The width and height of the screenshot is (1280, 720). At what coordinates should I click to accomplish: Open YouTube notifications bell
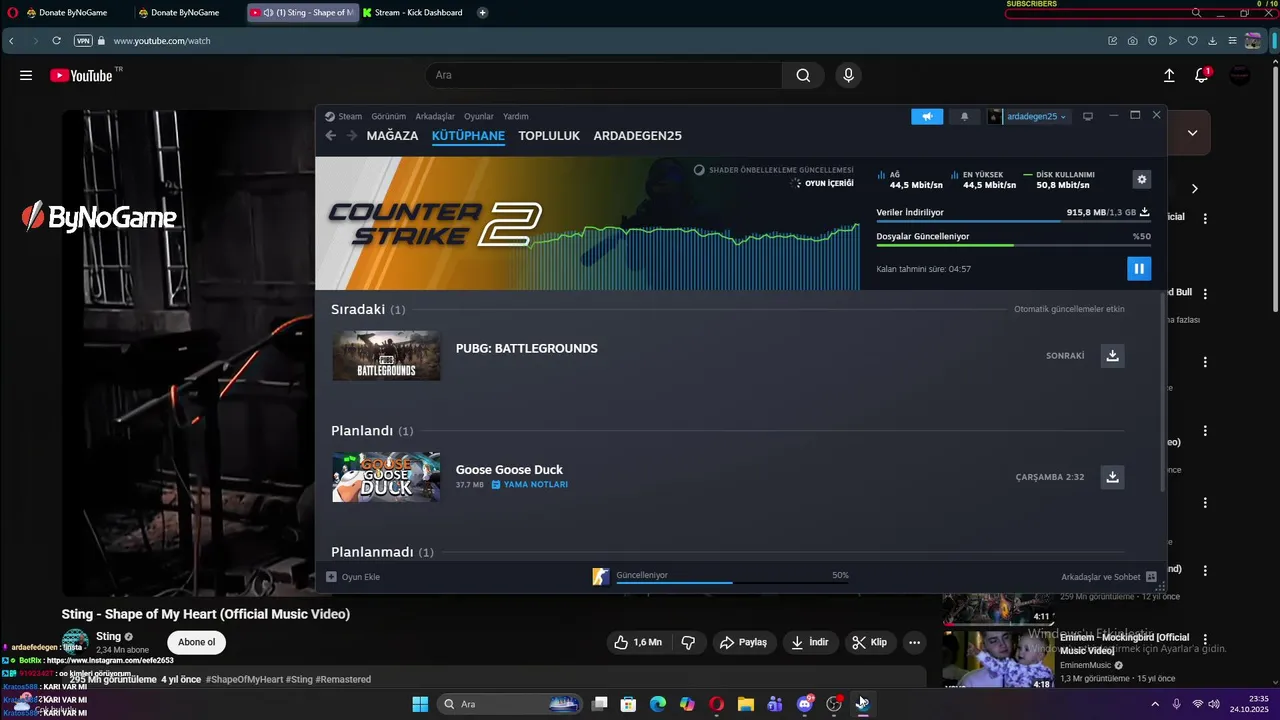click(x=1202, y=75)
